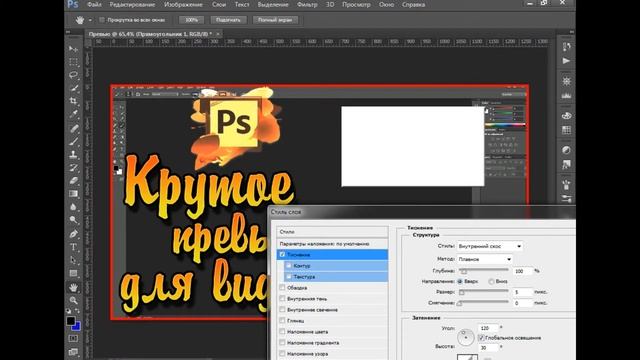Select the Path Selection tool
Screen dimensions: 640x360
tap(73, 260)
